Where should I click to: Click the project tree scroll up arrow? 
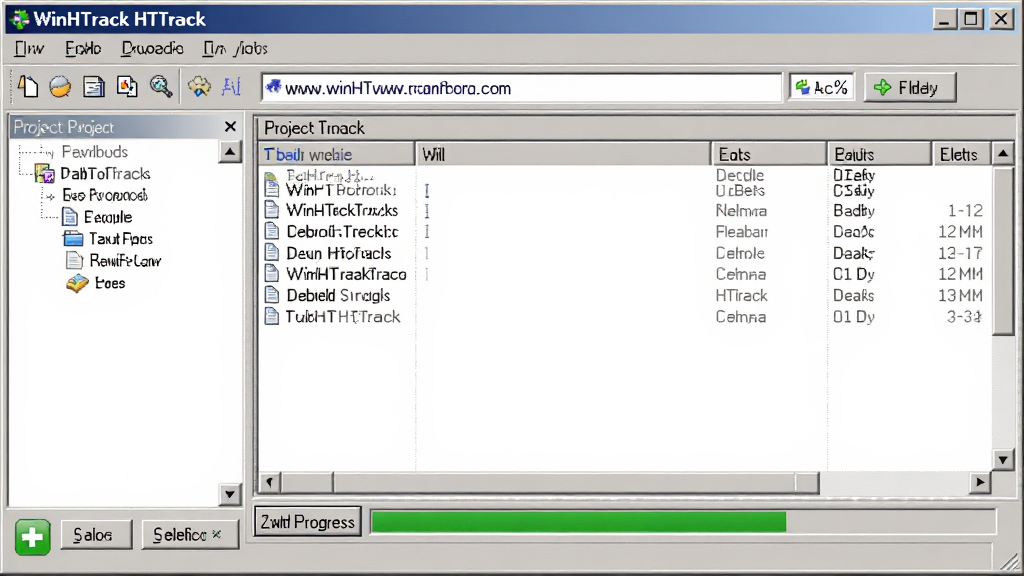tap(230, 152)
